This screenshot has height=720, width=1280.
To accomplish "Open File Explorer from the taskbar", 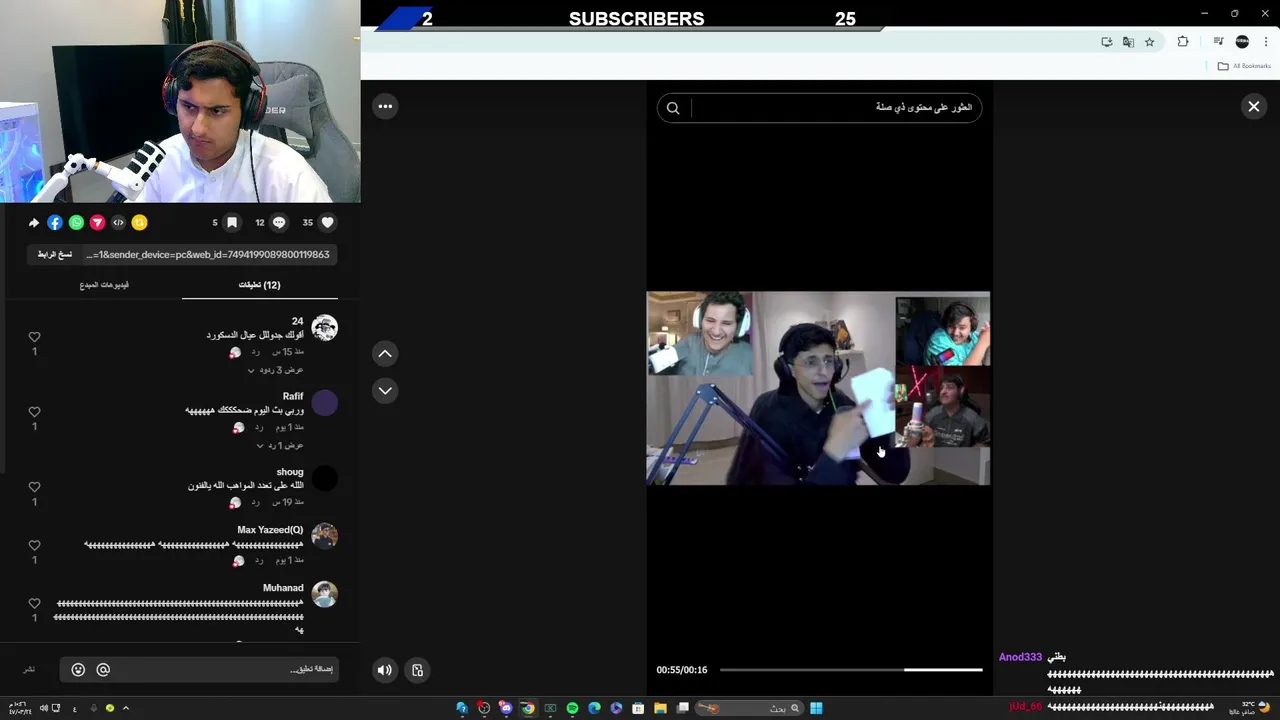I will click(660, 708).
